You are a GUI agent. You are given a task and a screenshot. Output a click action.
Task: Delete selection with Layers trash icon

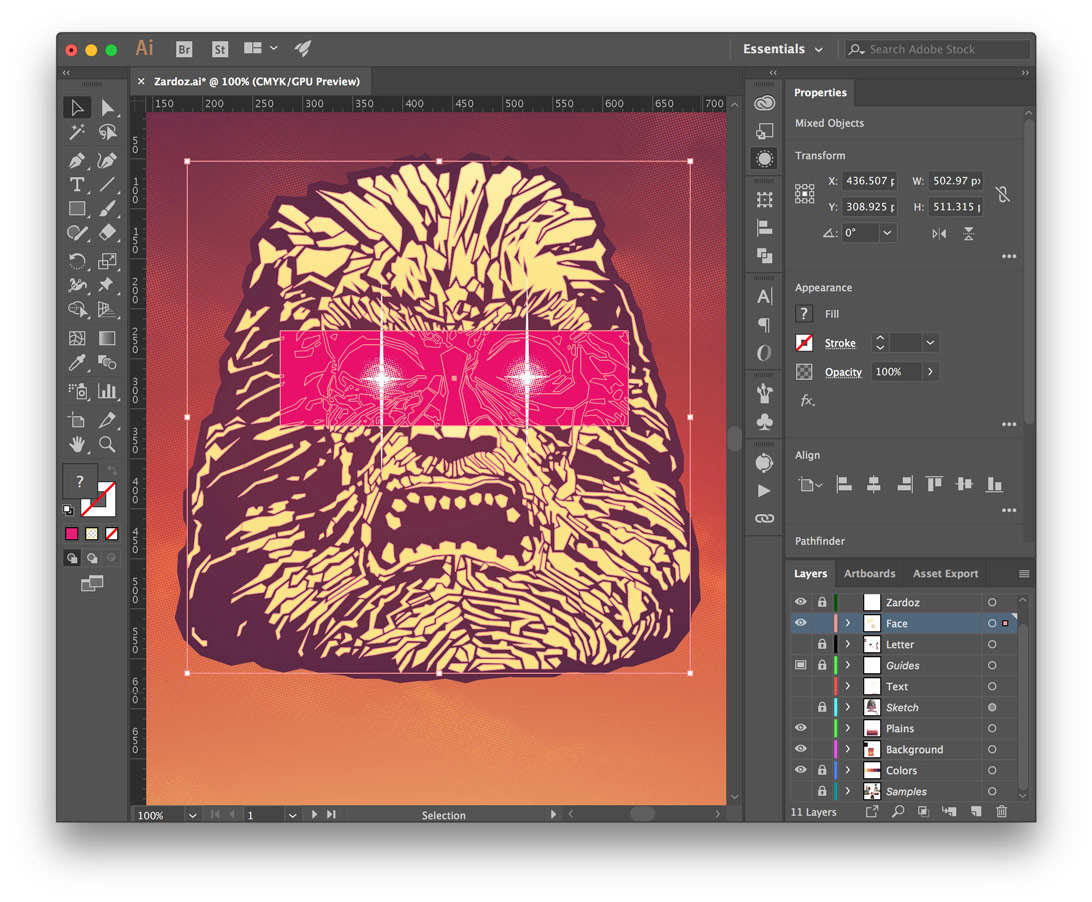[x=1001, y=811]
